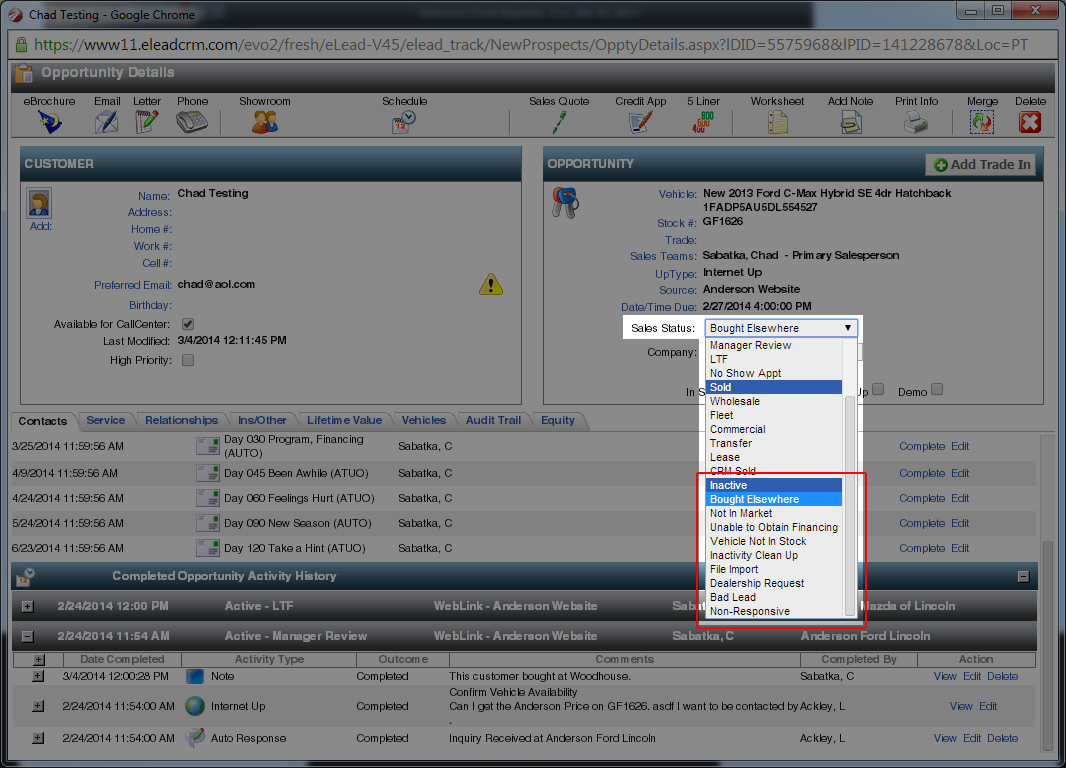
Task: Expand the Note activity row
Action: coord(38,676)
